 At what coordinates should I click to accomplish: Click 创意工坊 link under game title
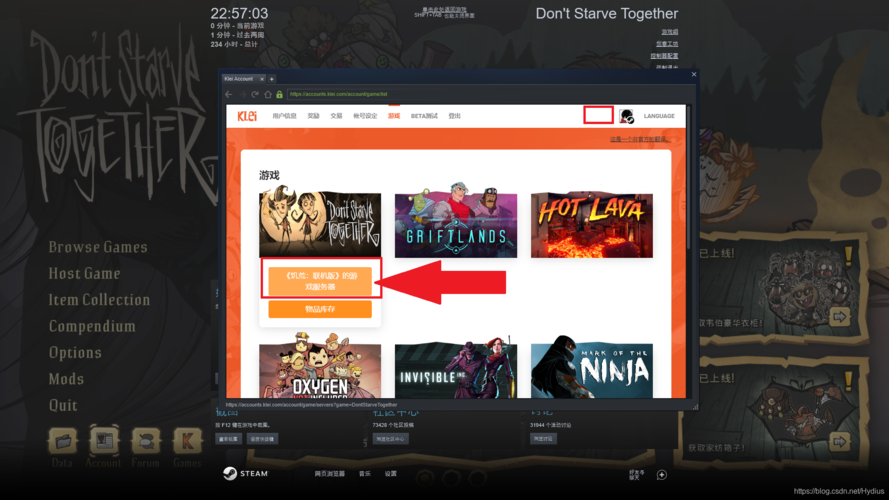(x=667, y=44)
